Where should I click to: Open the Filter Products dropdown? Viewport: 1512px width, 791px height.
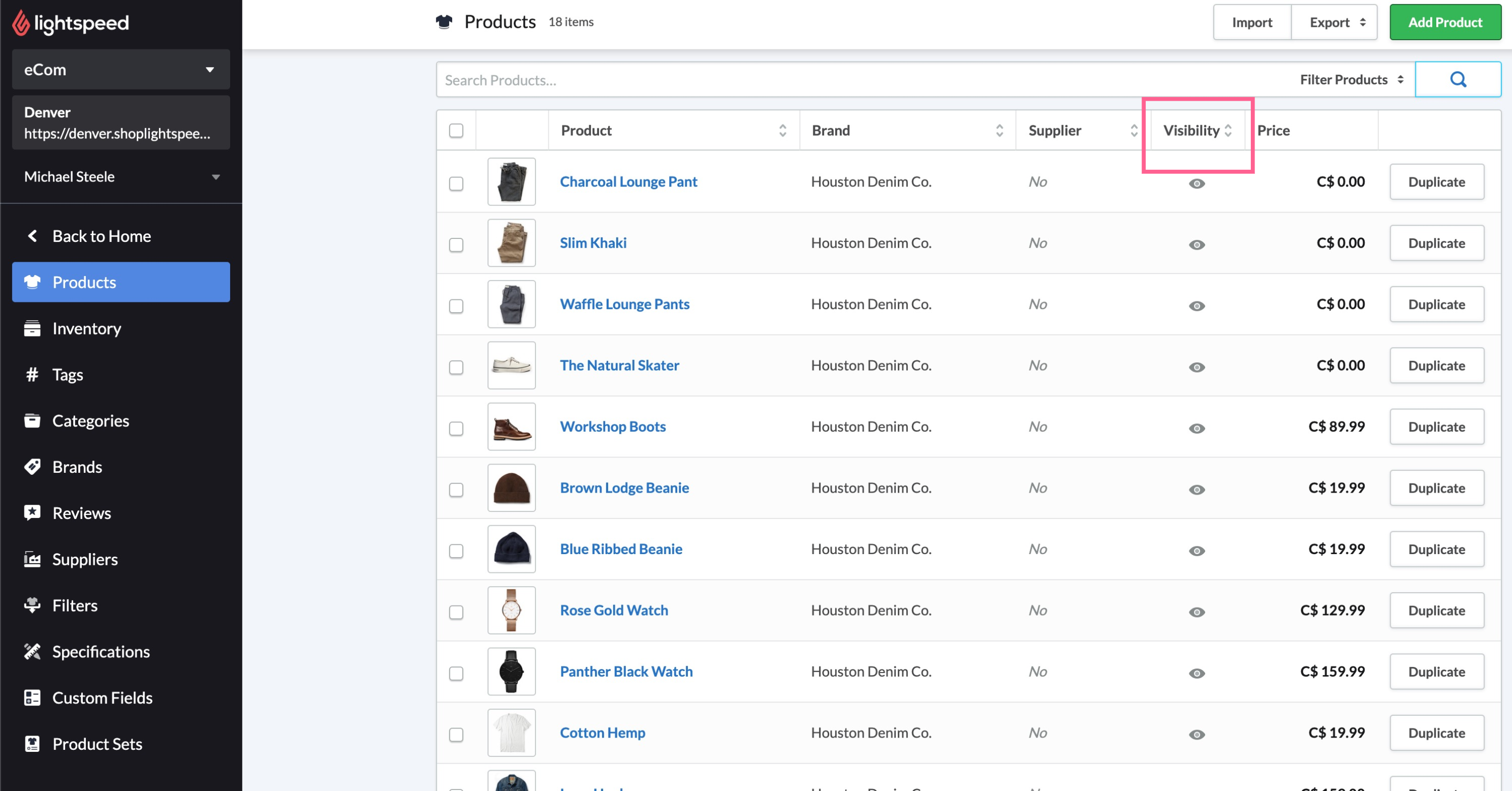(1351, 79)
